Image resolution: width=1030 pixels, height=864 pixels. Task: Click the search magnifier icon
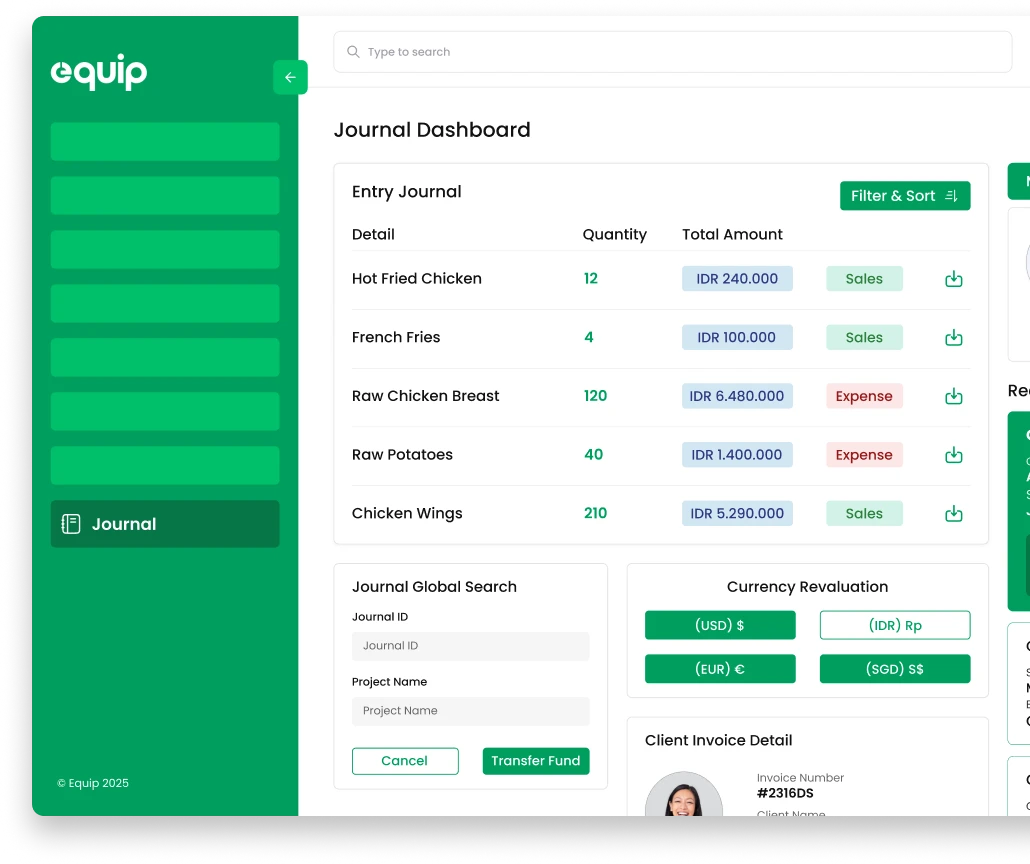353,52
